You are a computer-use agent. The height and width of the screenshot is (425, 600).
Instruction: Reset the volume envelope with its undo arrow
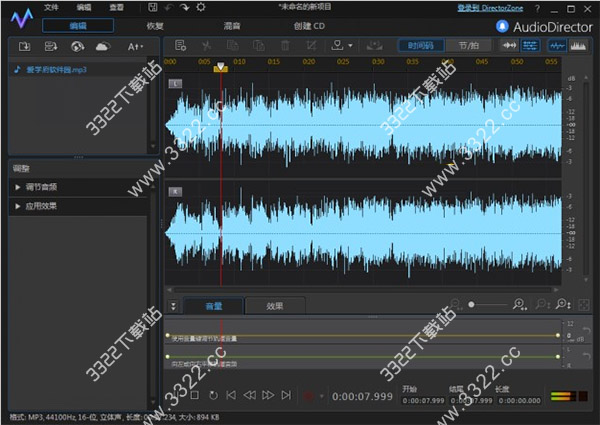click(x=586, y=330)
